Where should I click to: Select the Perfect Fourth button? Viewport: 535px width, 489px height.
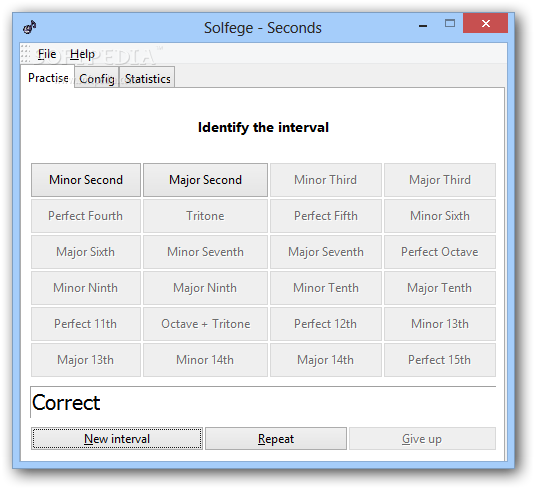86,216
